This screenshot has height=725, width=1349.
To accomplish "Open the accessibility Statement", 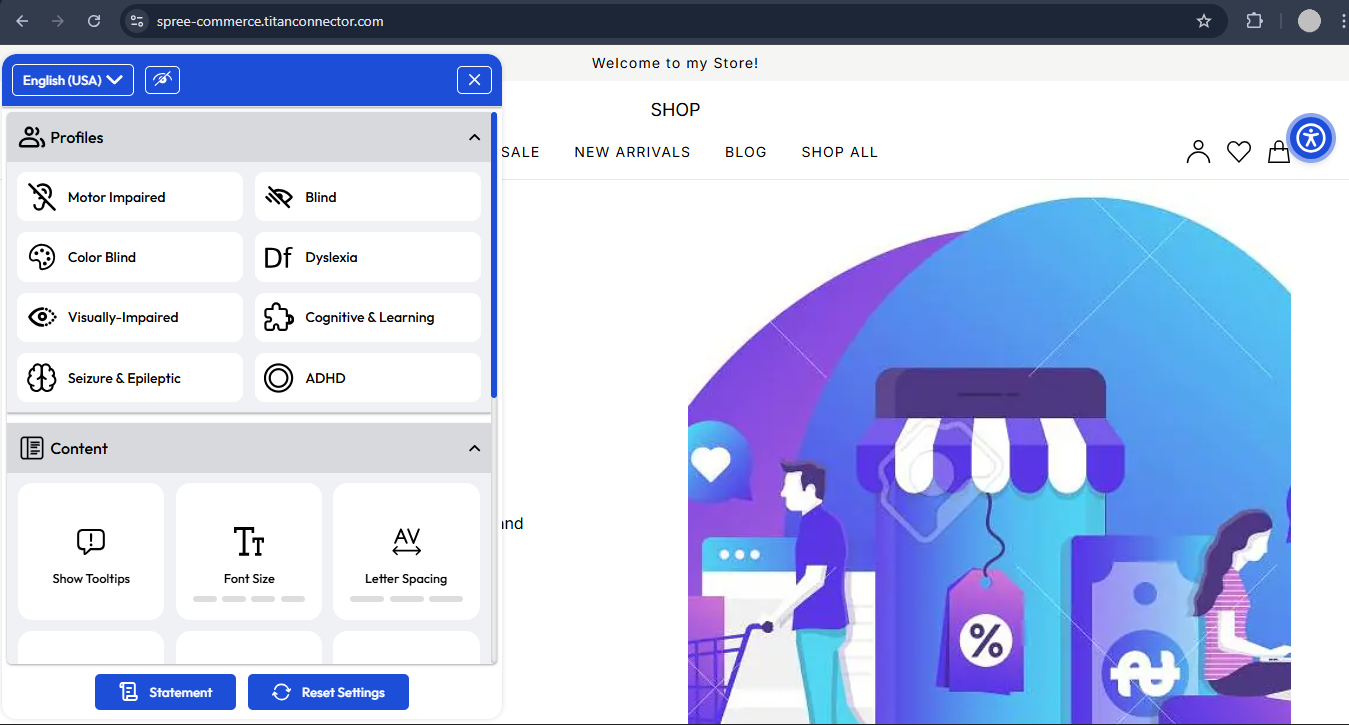I will click(x=165, y=691).
